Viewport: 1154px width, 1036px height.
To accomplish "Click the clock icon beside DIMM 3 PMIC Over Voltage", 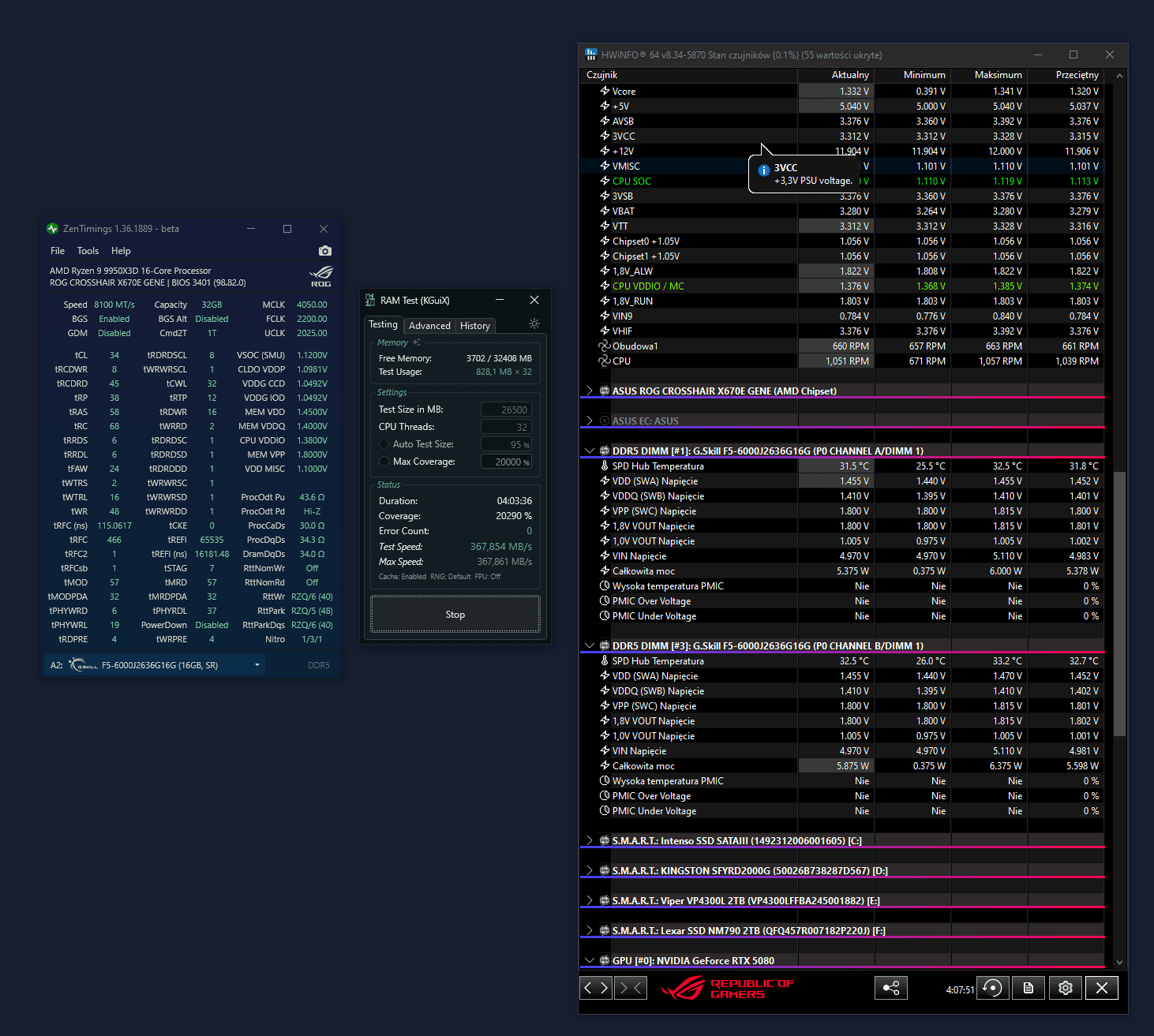I will 605,796.
